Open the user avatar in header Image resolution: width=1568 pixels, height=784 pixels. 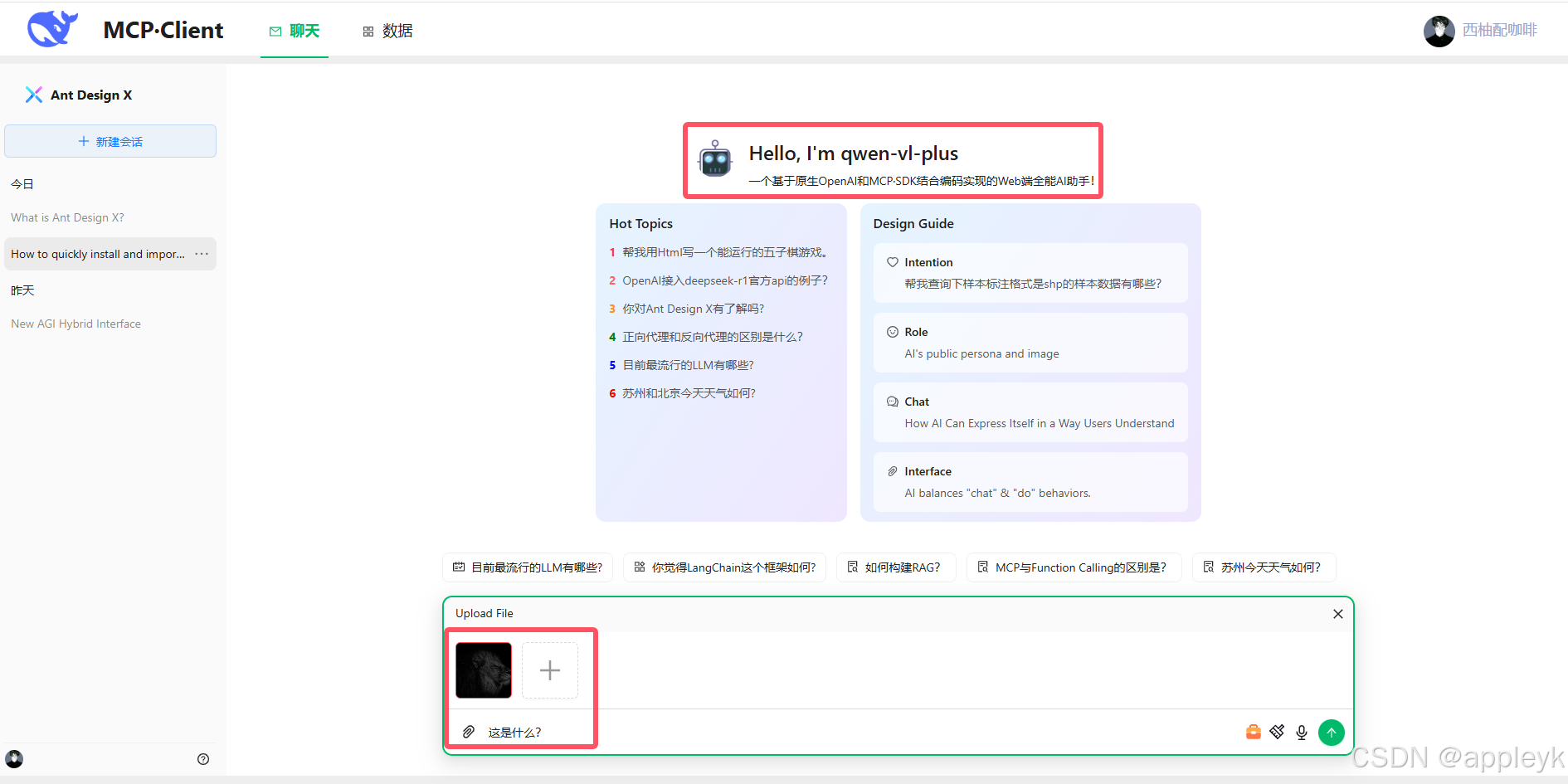tap(1439, 31)
